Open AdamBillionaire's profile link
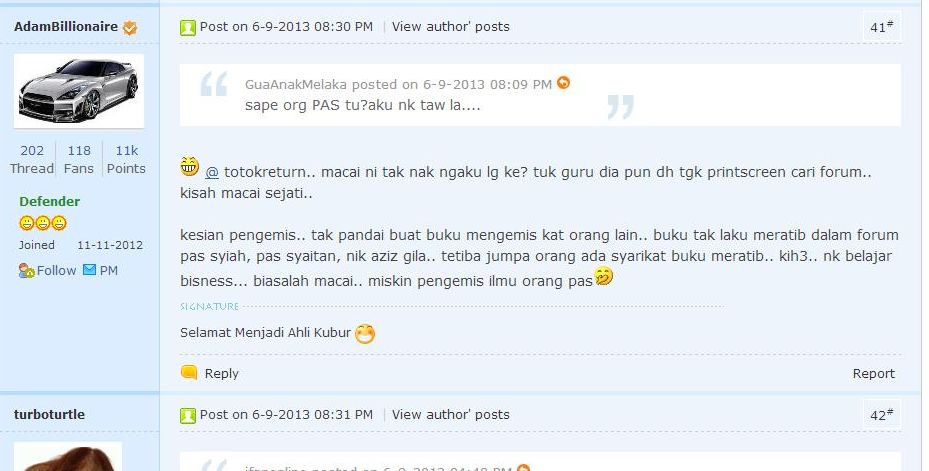The image size is (929, 471). [x=66, y=27]
